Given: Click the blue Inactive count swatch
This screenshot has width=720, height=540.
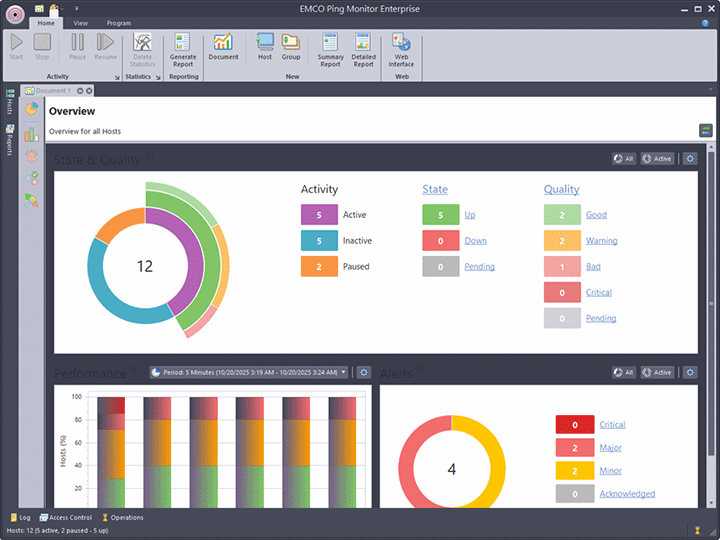Looking at the screenshot, I should tap(319, 241).
